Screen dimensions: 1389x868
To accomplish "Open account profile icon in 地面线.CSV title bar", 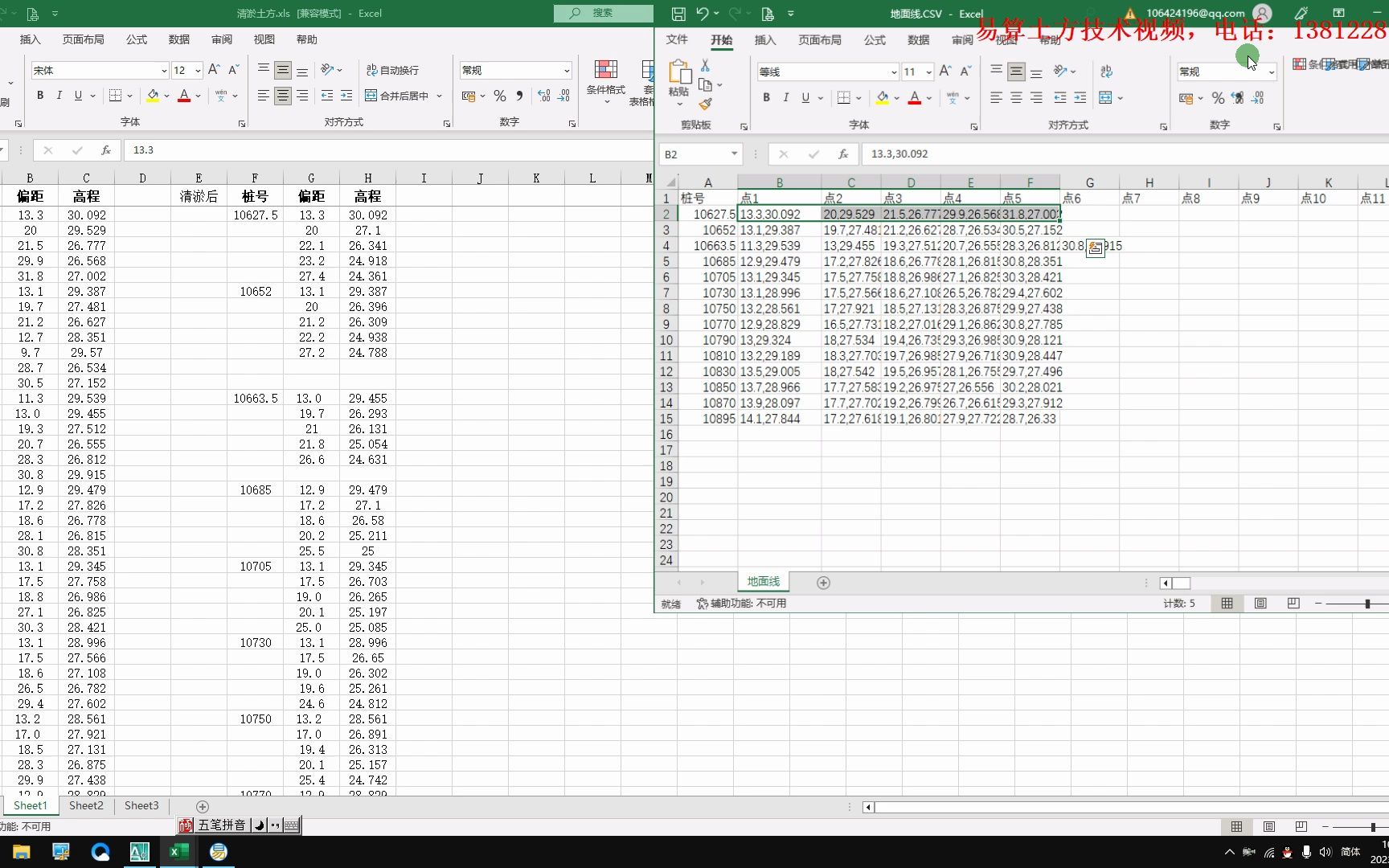I will pos(1263,14).
